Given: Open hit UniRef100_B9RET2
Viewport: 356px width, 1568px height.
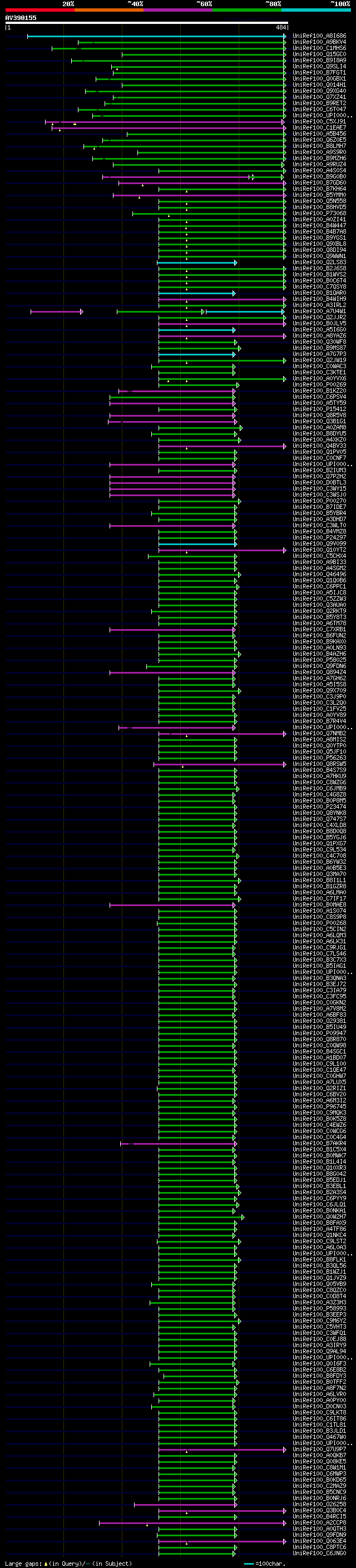Looking at the screenshot, I should [x=319, y=103].
